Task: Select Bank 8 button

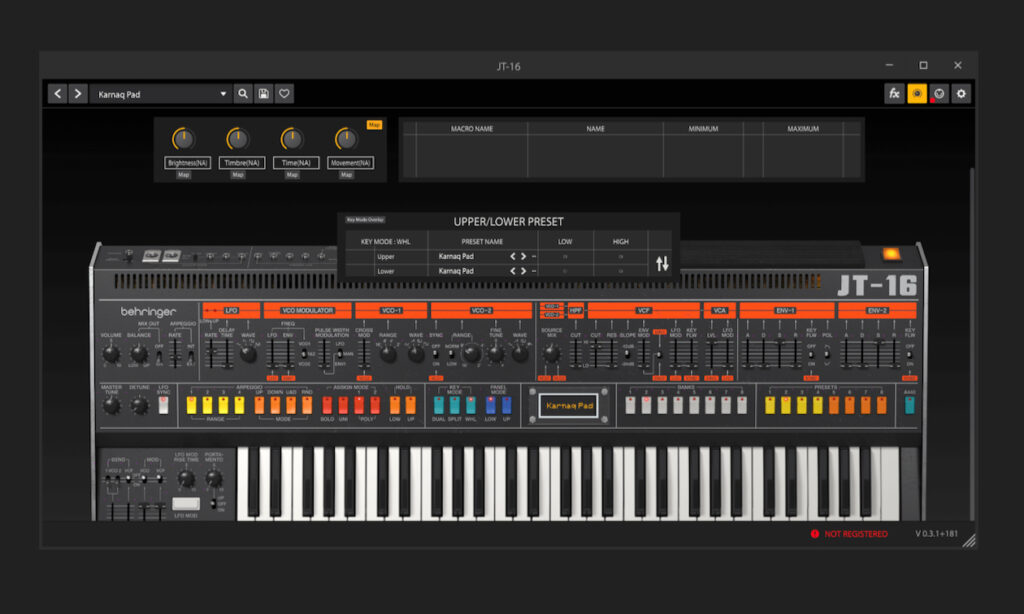Action: pyautogui.click(x=742, y=405)
